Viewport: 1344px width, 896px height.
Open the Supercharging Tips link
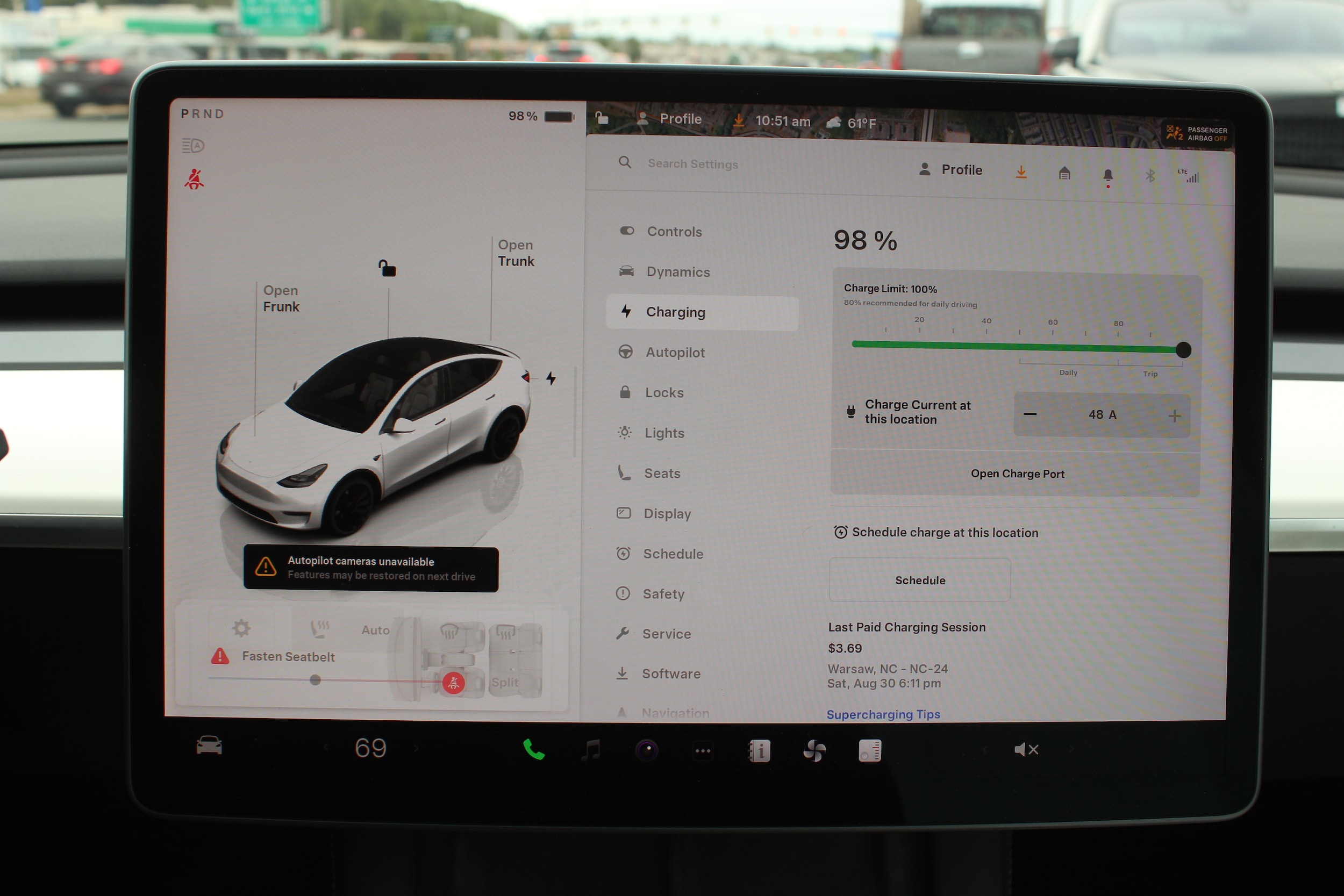pyautogui.click(x=883, y=714)
